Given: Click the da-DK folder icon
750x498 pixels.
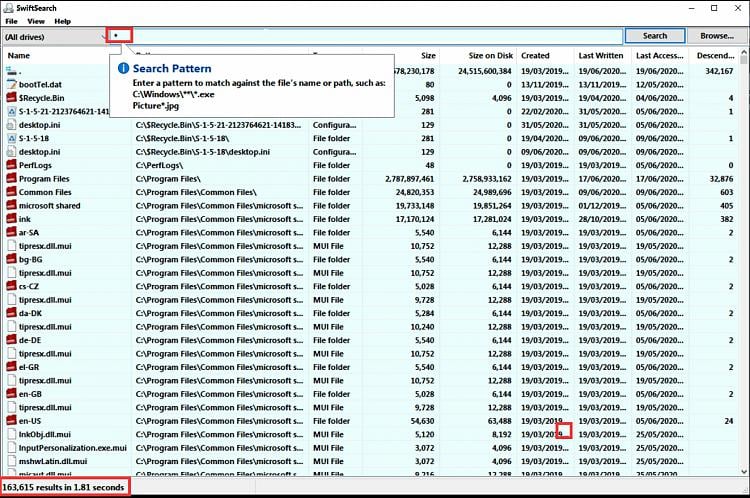Looking at the screenshot, I should (11, 313).
